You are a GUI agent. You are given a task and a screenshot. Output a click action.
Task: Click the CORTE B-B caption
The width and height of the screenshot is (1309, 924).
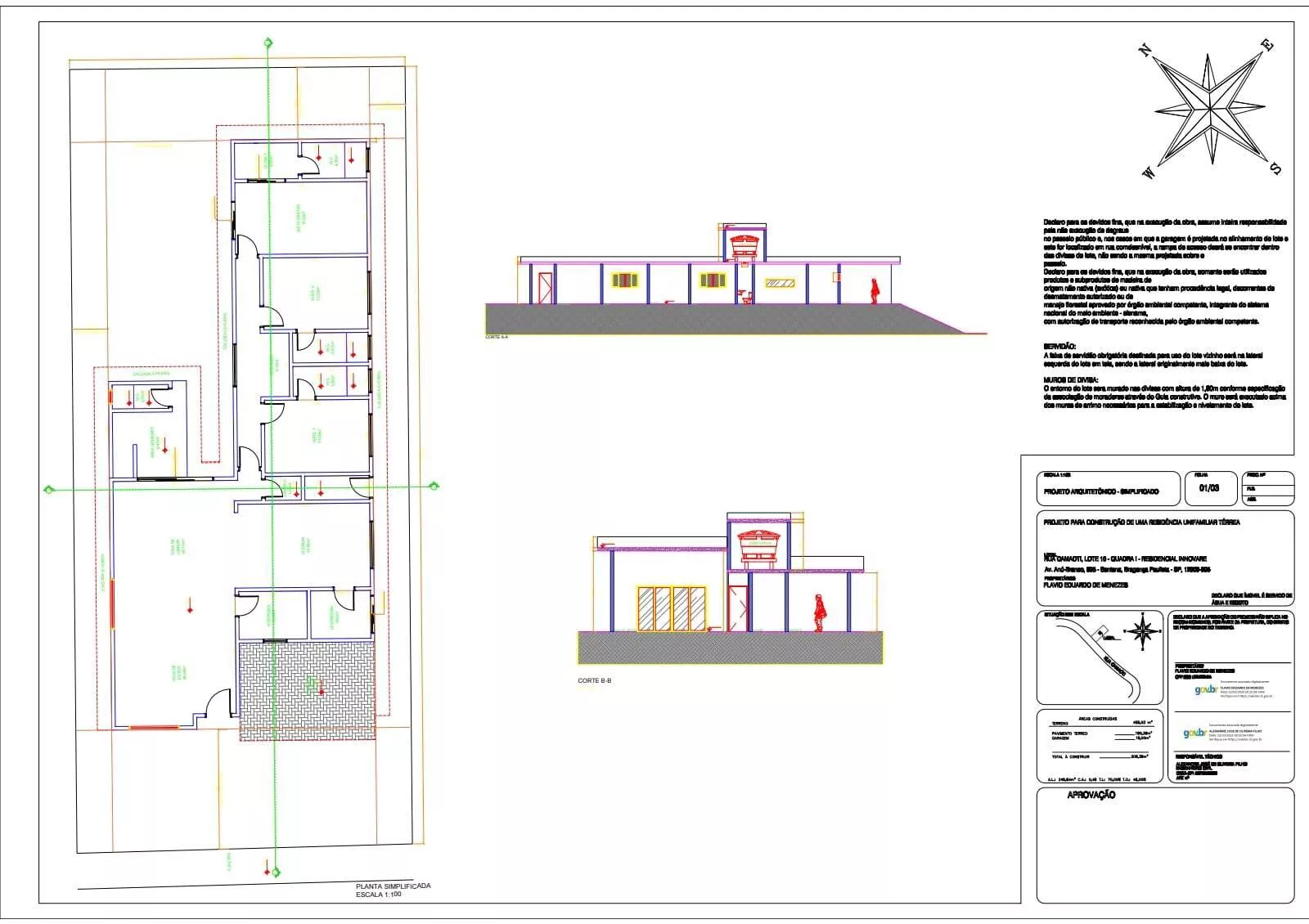click(595, 680)
